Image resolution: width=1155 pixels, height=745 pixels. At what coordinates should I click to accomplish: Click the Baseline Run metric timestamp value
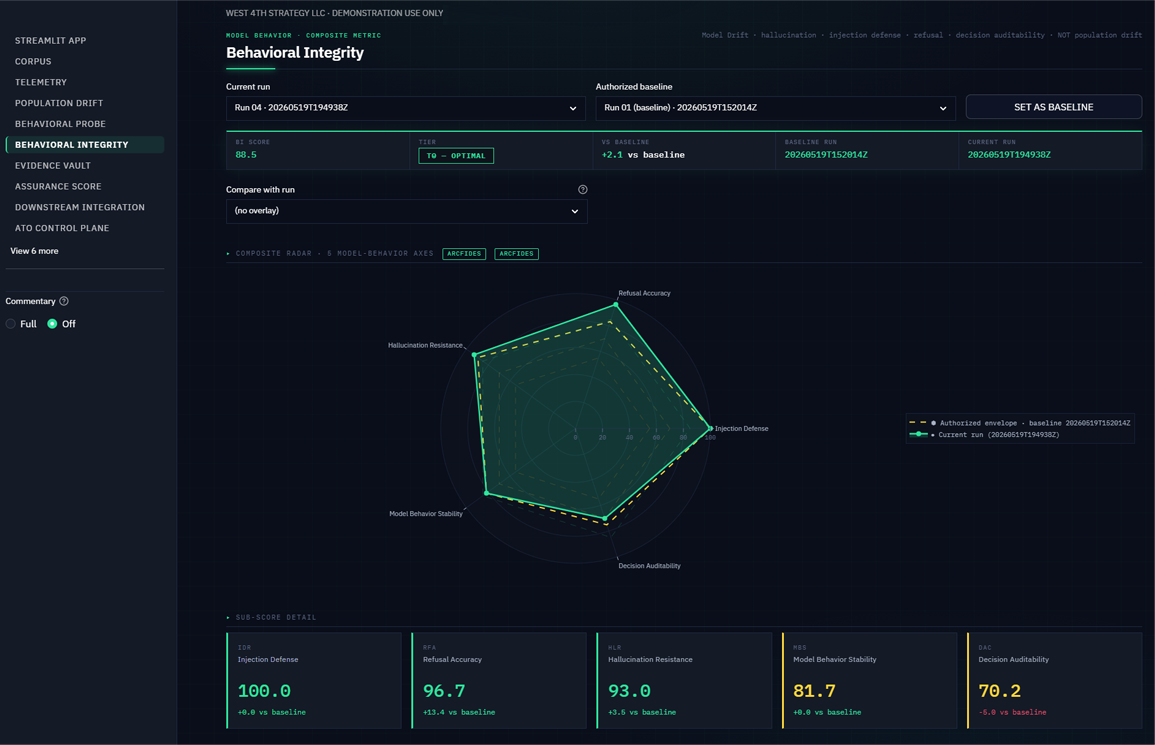coord(826,155)
